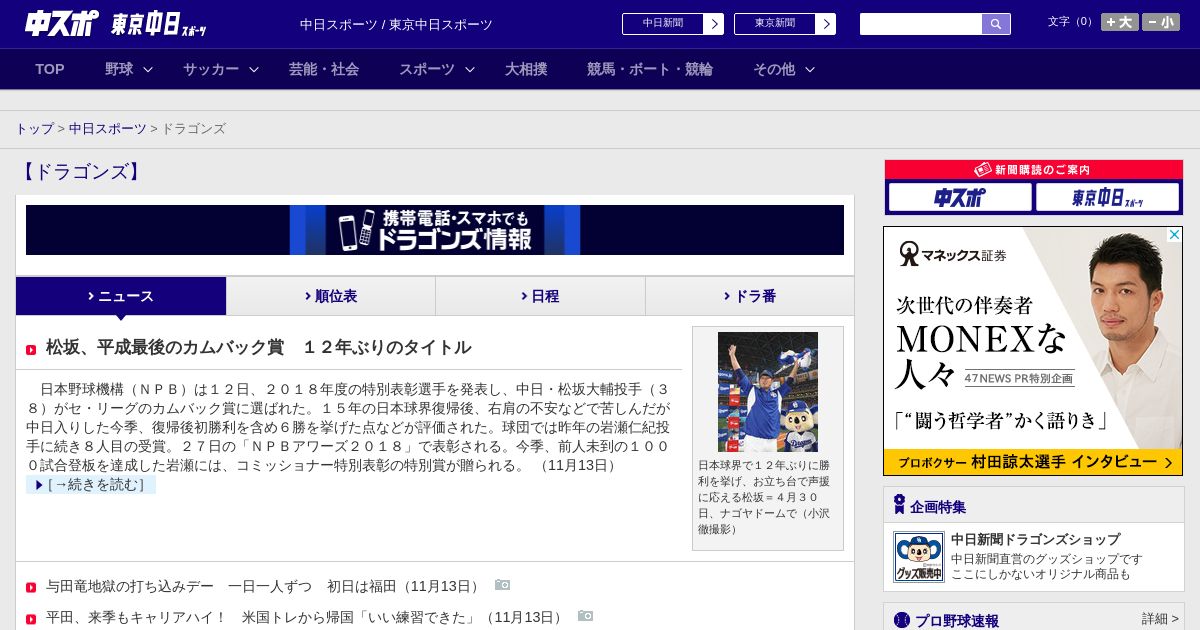Click トップ breadcrumb link

pyautogui.click(x=34, y=129)
